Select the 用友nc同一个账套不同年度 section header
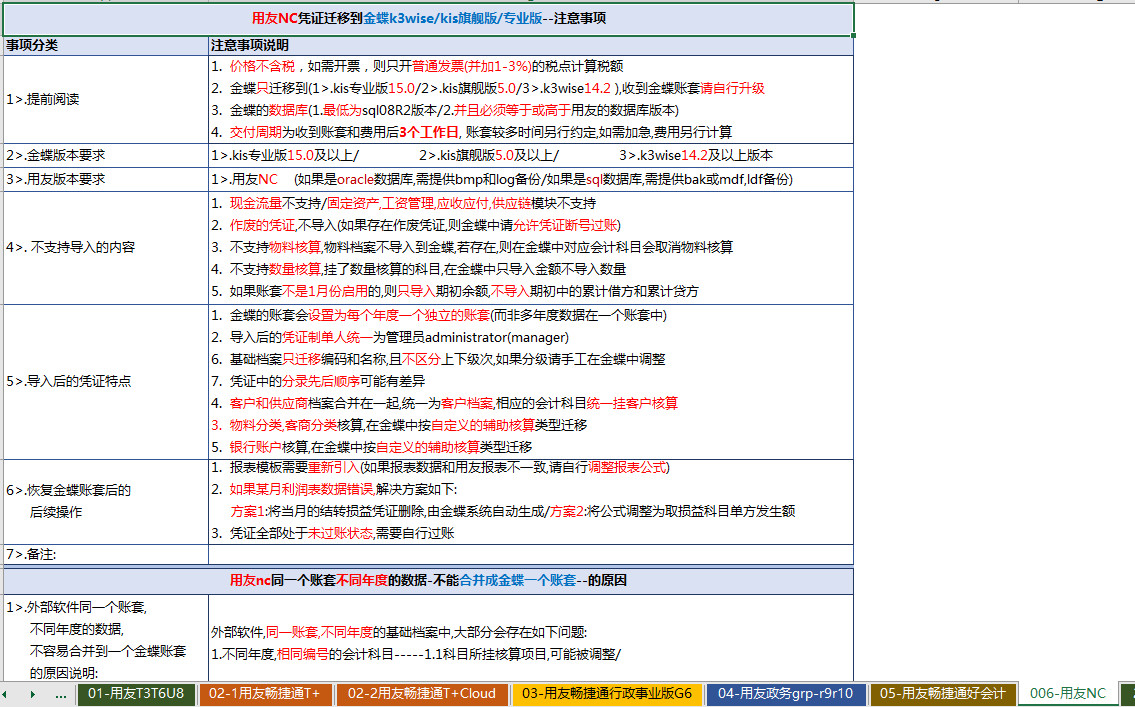The image size is (1135, 707). (428, 580)
